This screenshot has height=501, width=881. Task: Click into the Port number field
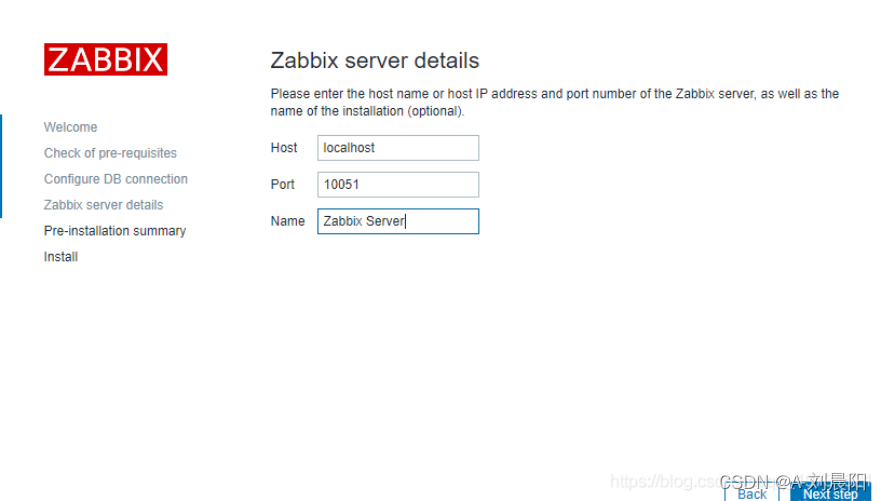coord(398,185)
